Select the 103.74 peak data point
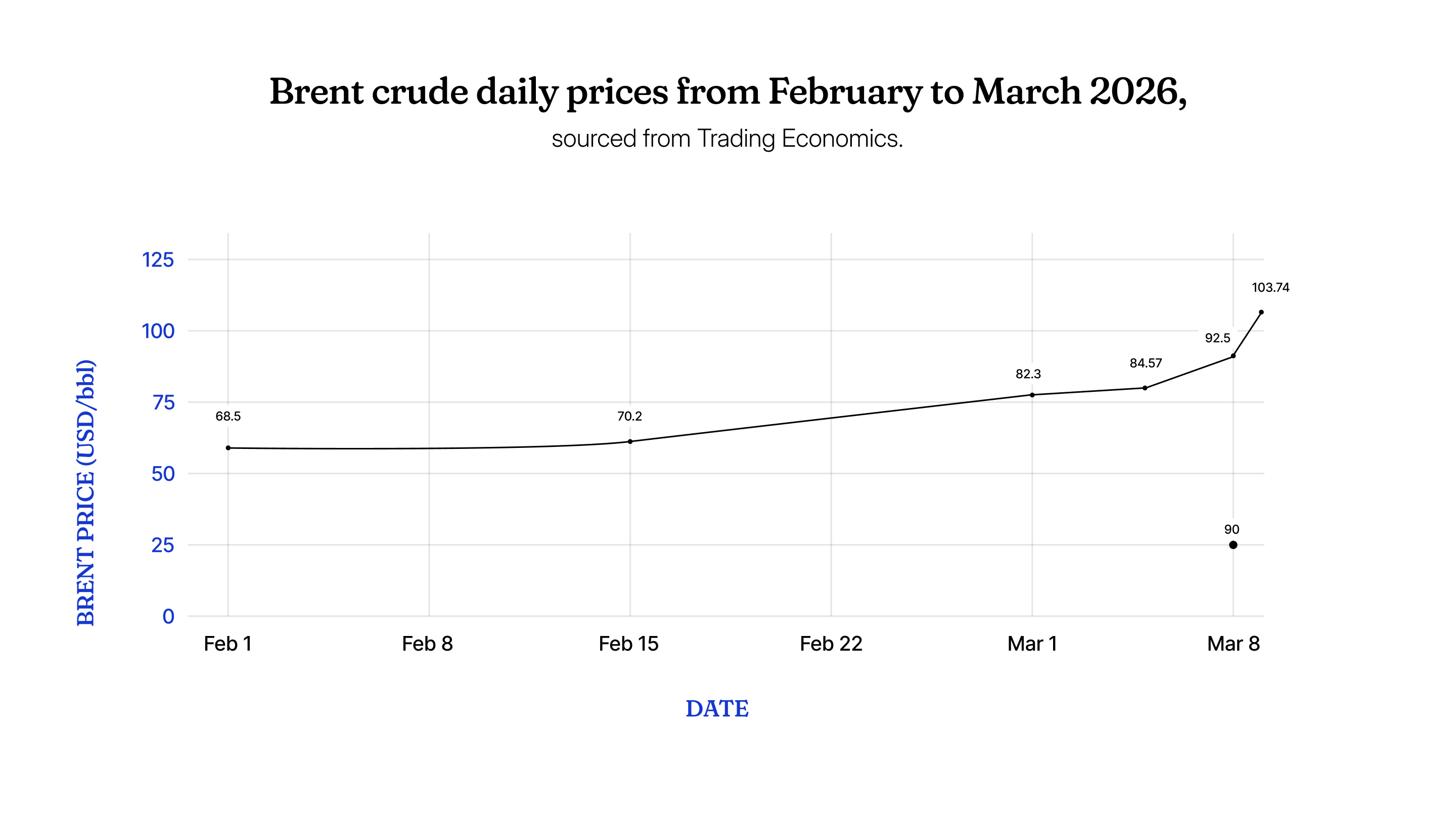1456x819 pixels. click(x=1261, y=312)
